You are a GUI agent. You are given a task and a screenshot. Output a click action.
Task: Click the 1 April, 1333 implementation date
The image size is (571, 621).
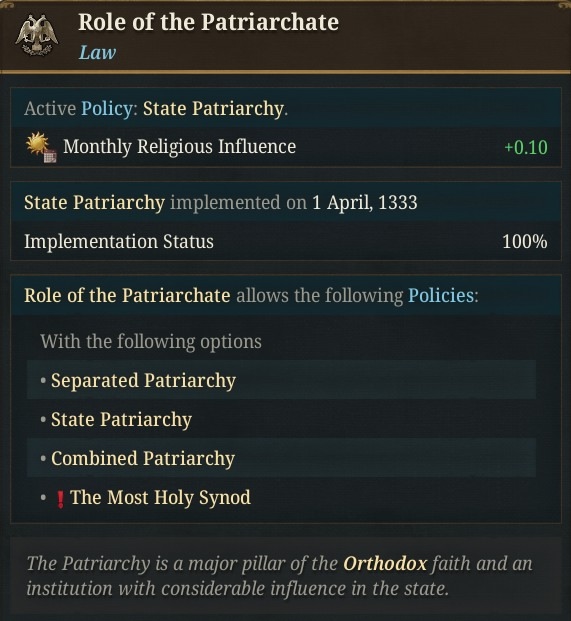[365, 202]
